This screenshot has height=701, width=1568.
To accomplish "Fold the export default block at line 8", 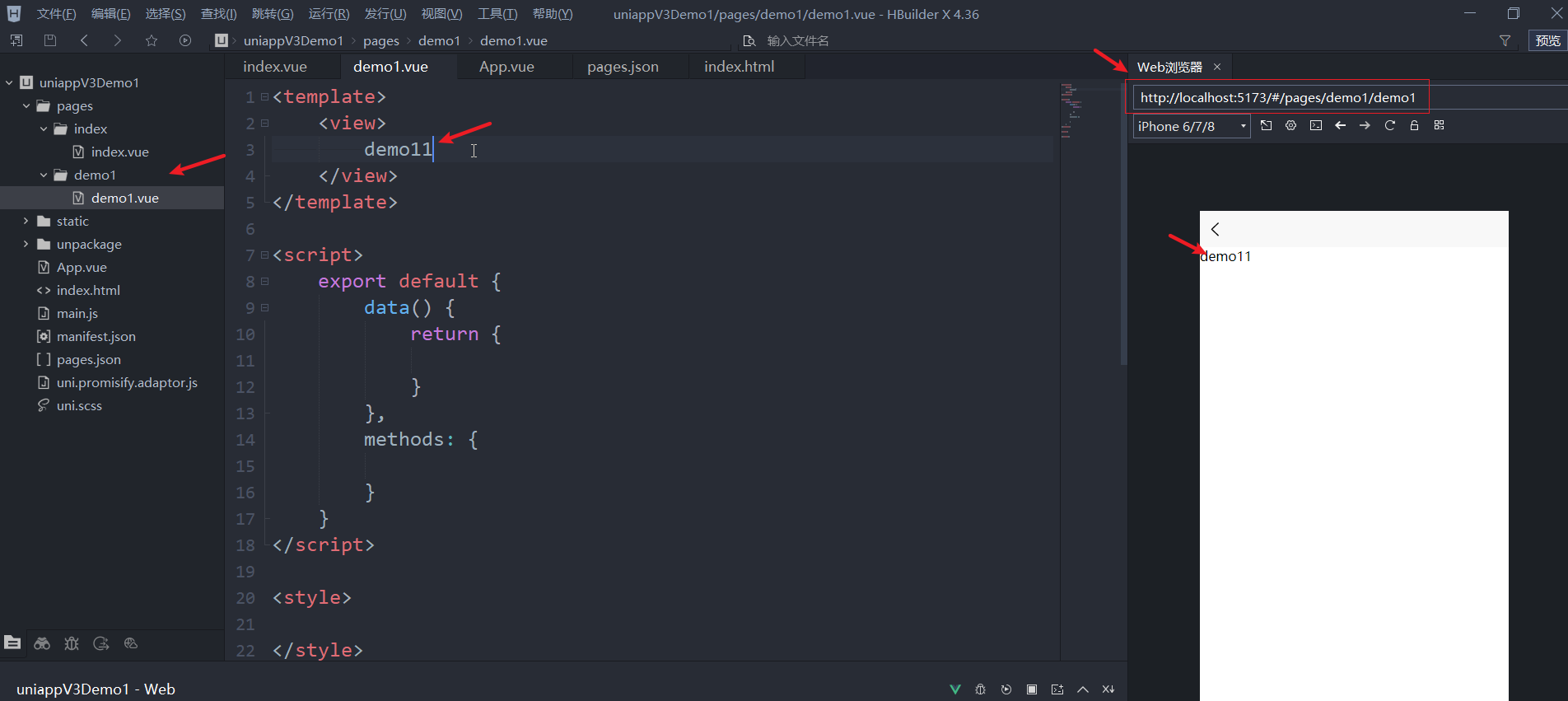I will pos(264,281).
